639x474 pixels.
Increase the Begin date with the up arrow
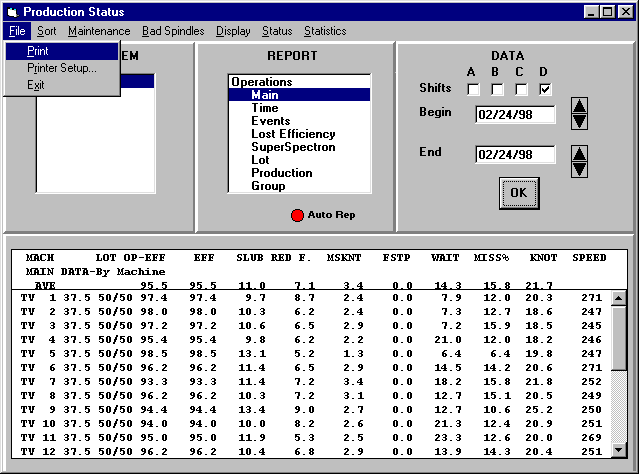pyautogui.click(x=579, y=106)
